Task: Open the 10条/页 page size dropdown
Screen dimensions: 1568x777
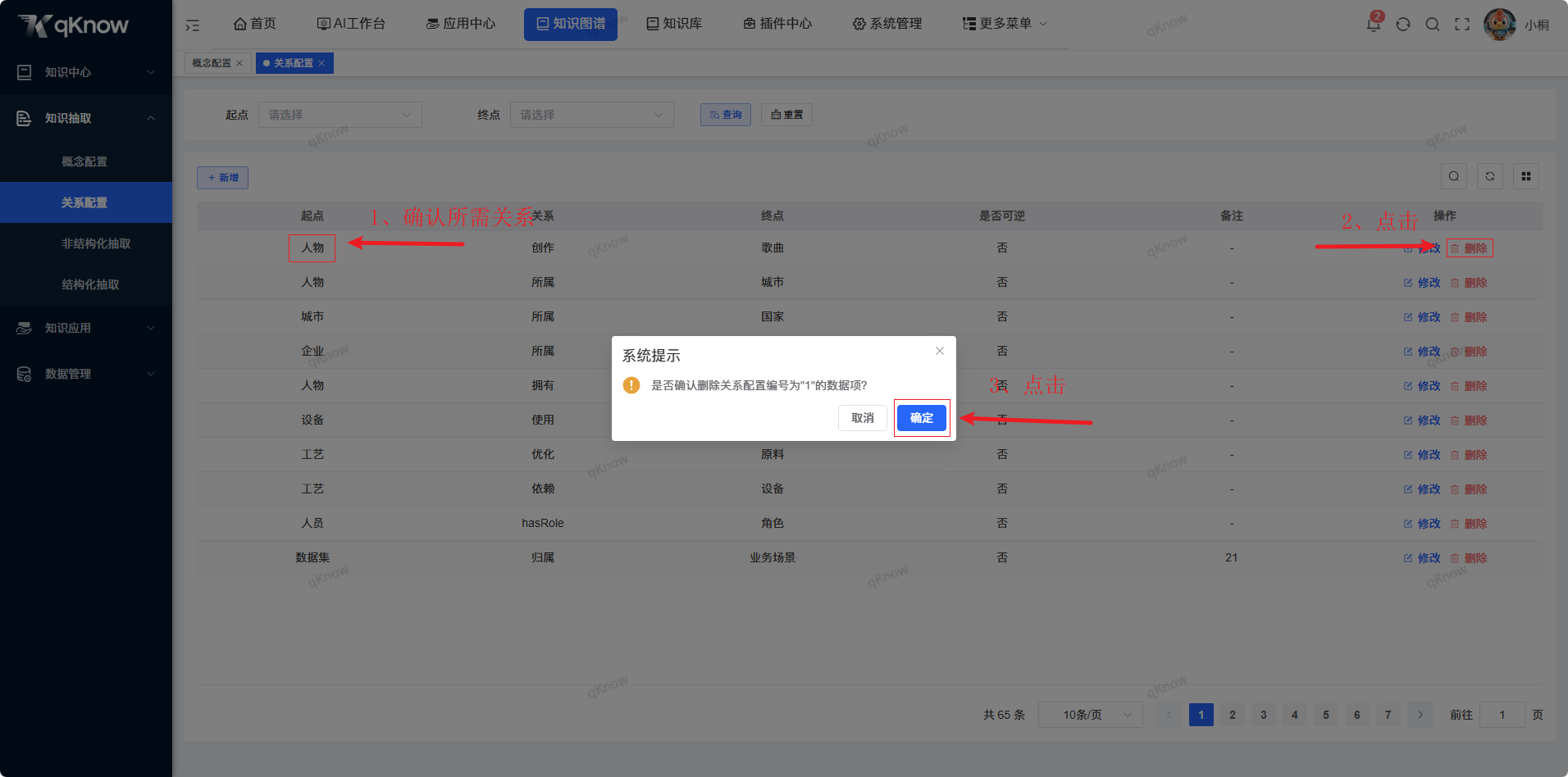Action: (x=1091, y=715)
